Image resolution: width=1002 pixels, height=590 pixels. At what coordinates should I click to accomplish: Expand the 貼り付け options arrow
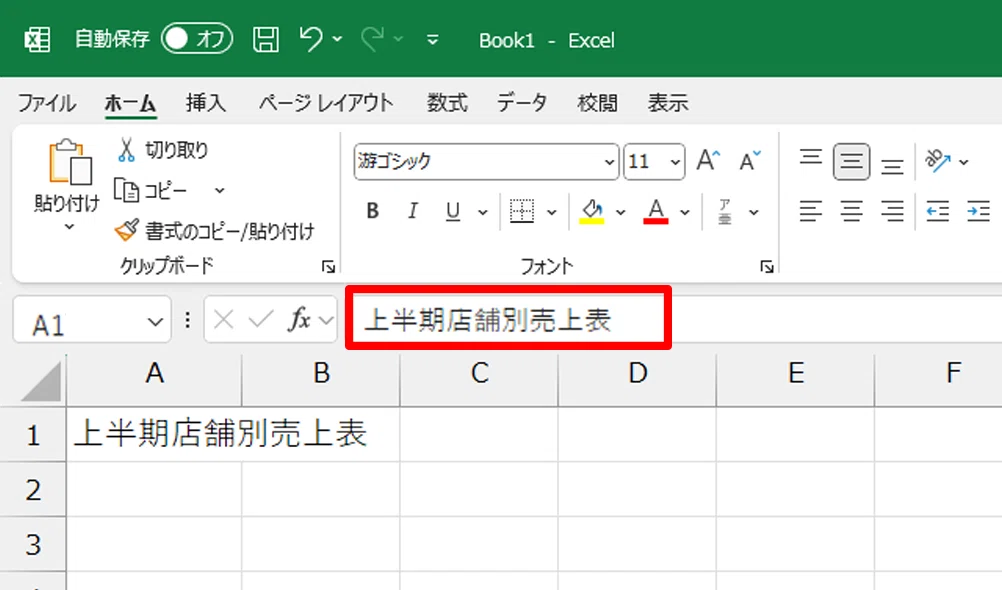(x=69, y=227)
